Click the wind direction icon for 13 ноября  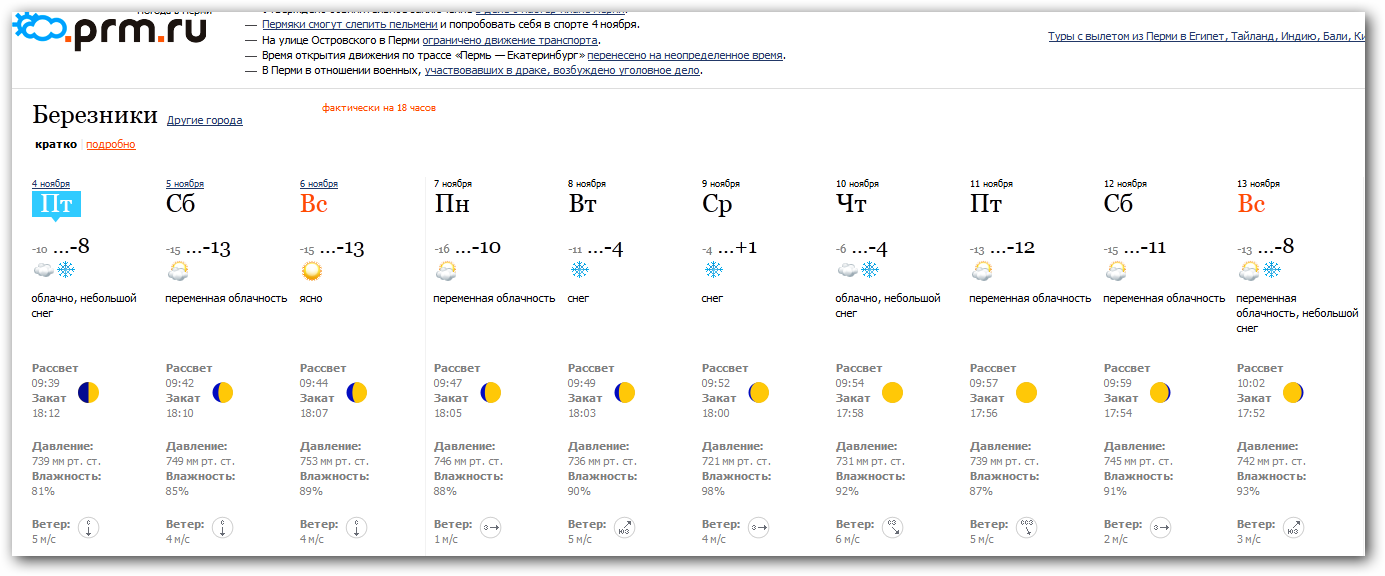tap(1293, 527)
